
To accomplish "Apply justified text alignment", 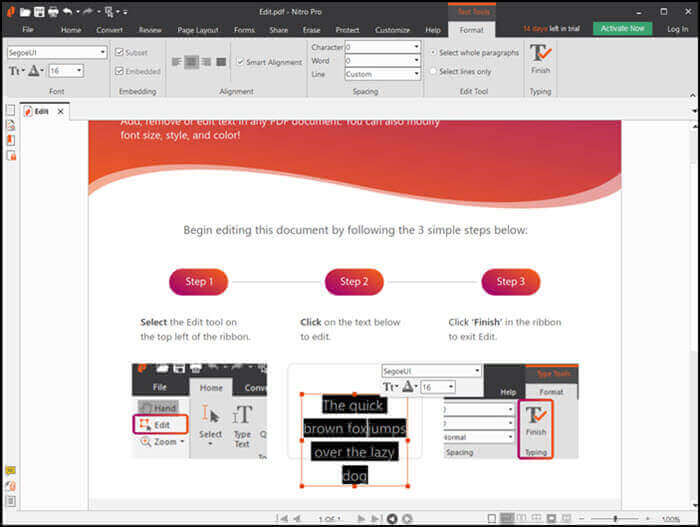I will click(x=221, y=62).
